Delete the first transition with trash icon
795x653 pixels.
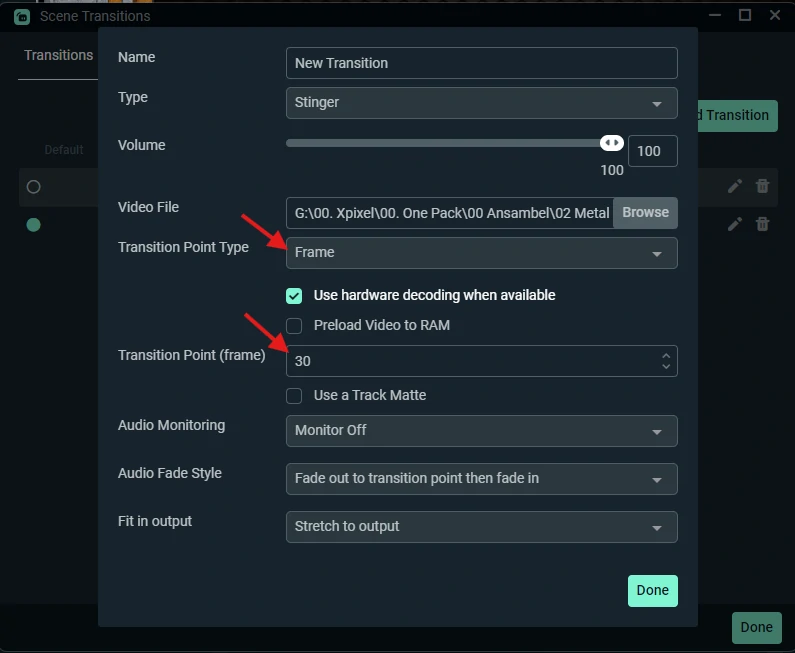coord(762,186)
